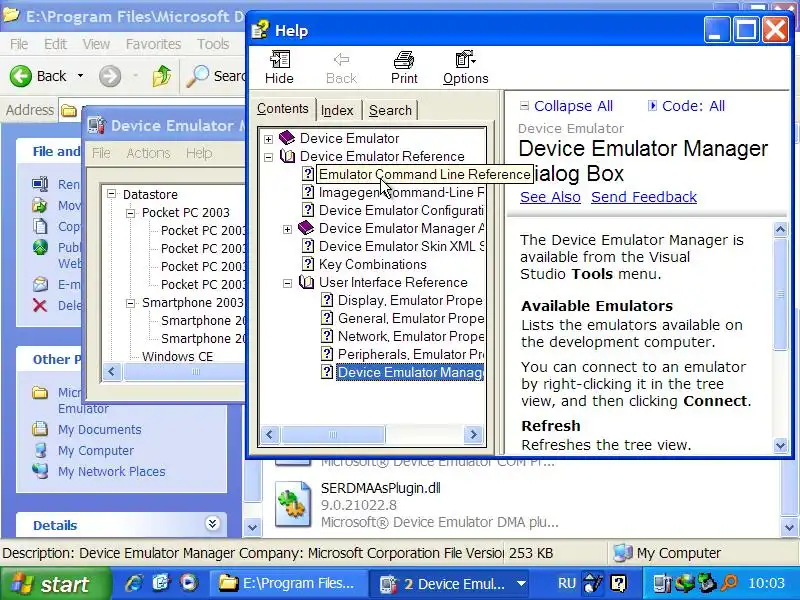The width and height of the screenshot is (800, 600).
Task: Switch to the Index tab
Action: point(337,110)
